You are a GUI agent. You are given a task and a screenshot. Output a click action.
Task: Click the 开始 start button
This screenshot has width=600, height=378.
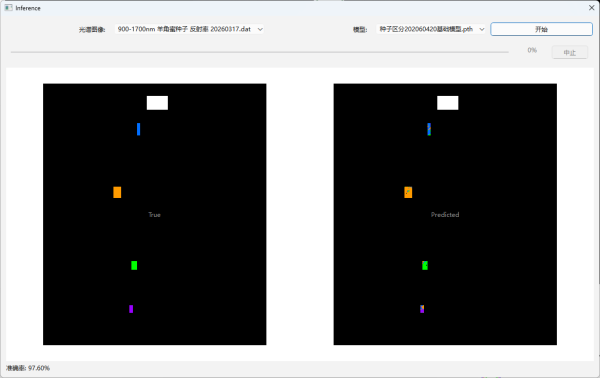[x=541, y=29]
